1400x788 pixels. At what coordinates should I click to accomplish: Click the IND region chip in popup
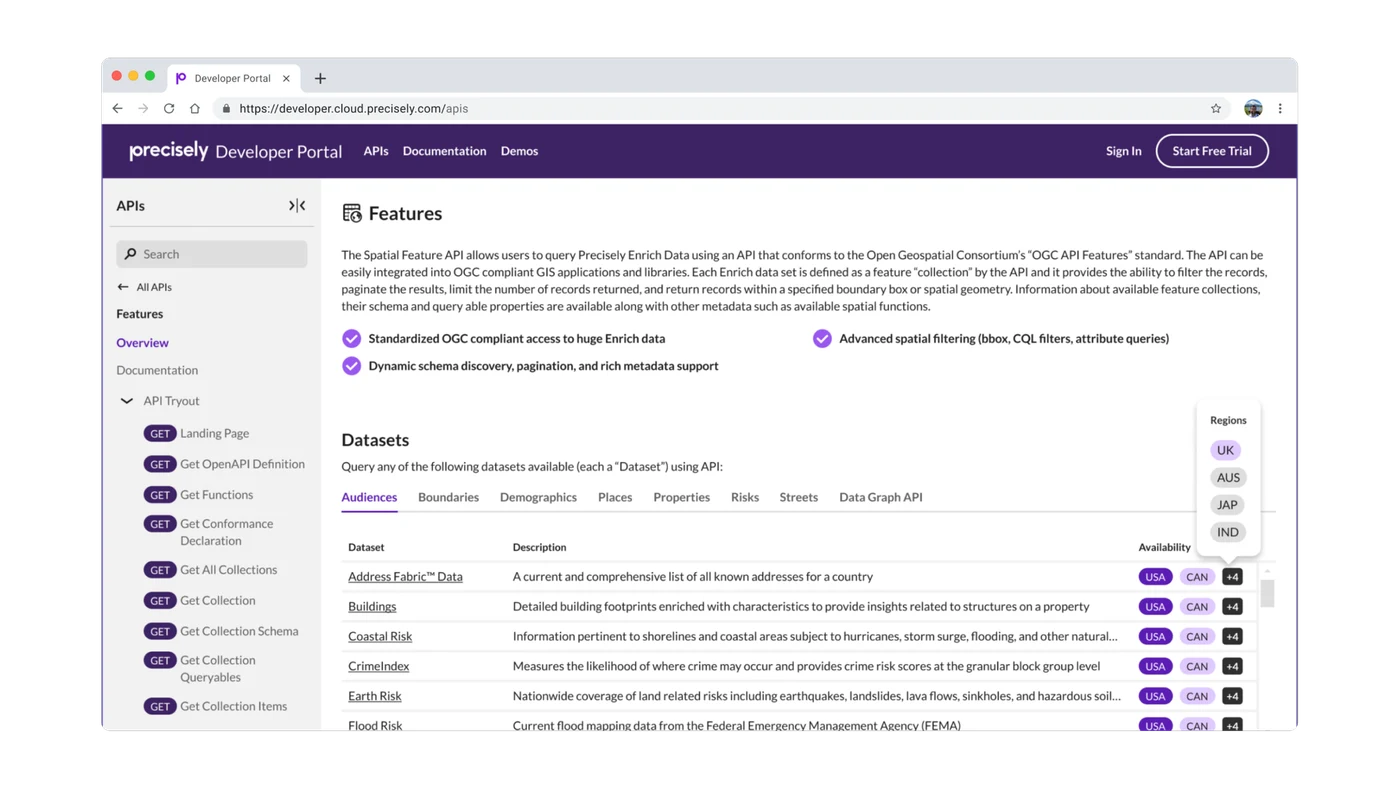tap(1228, 532)
